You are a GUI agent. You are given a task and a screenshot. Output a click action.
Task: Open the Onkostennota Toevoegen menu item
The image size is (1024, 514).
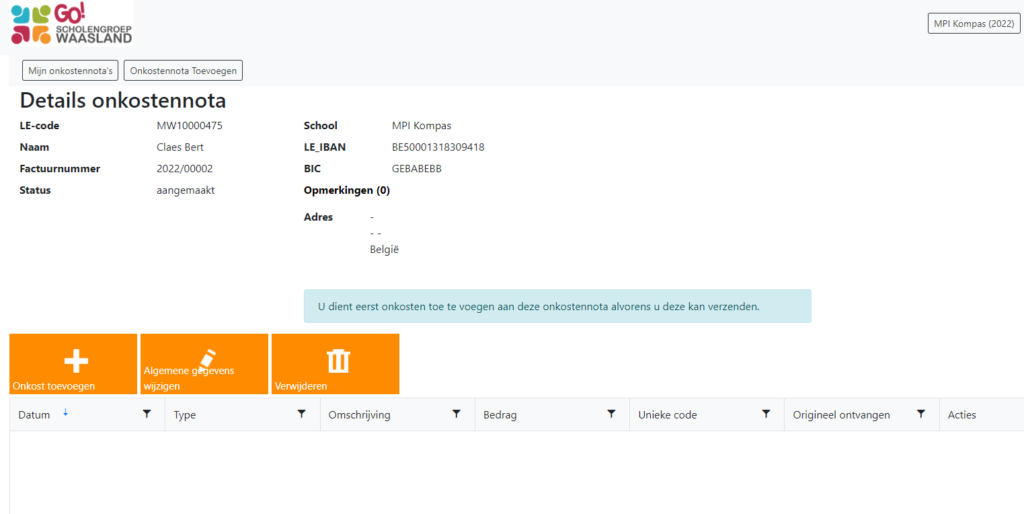(x=183, y=71)
